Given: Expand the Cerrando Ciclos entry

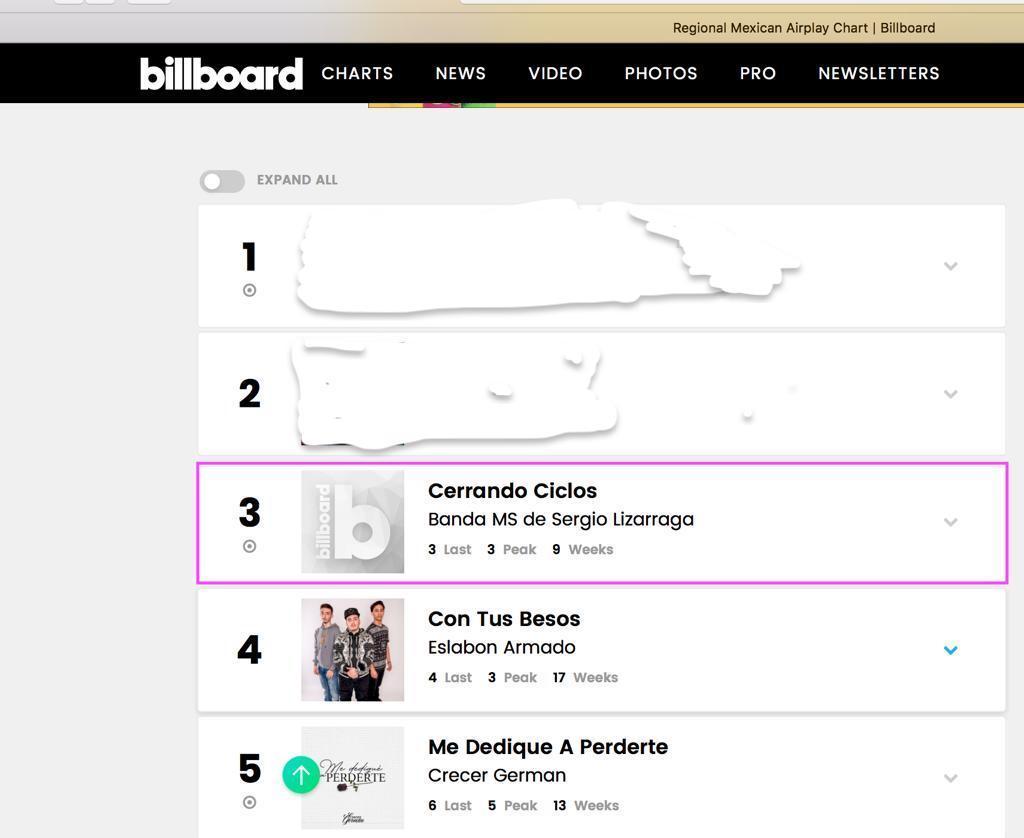Looking at the screenshot, I should coord(950,522).
